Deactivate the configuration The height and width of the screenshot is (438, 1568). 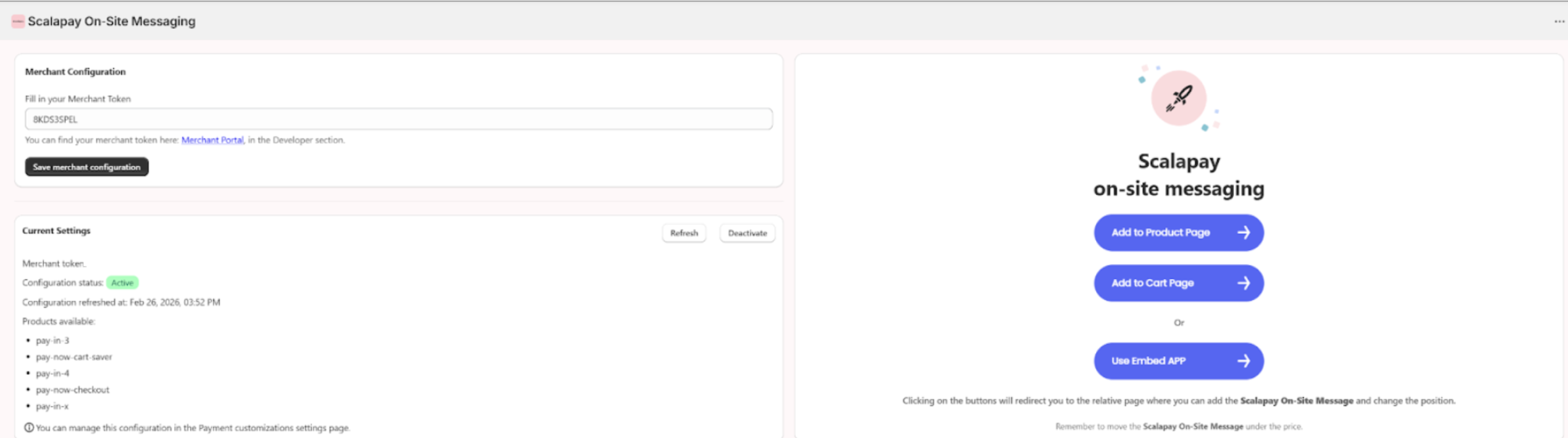[747, 233]
